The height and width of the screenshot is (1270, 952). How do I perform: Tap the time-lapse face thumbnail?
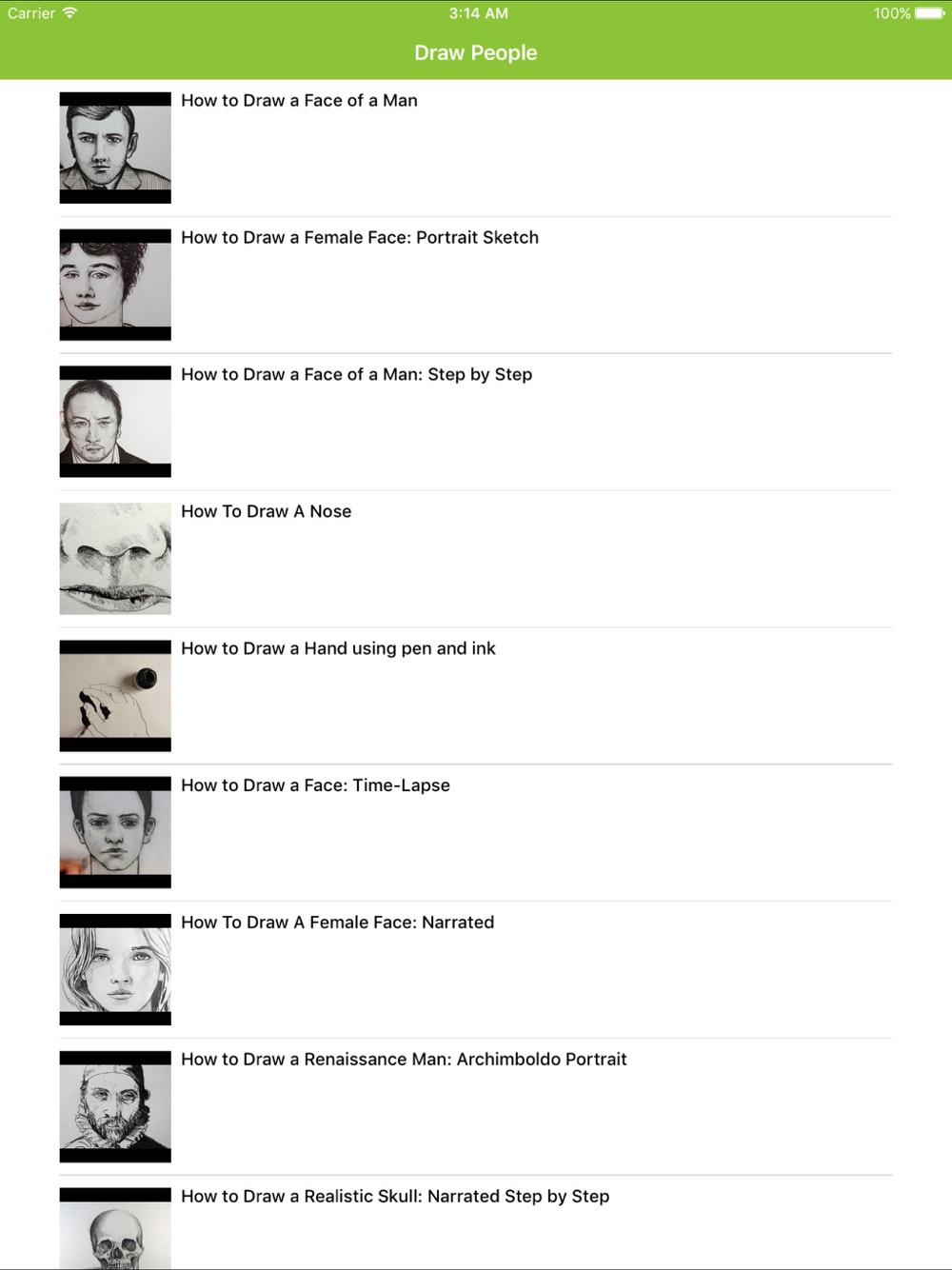click(115, 833)
